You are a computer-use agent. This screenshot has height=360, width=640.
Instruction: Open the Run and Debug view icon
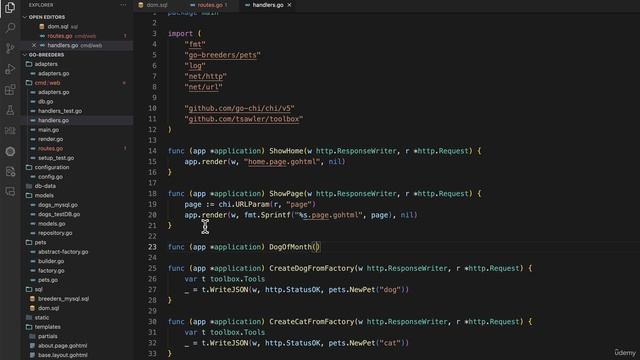pos(10,69)
